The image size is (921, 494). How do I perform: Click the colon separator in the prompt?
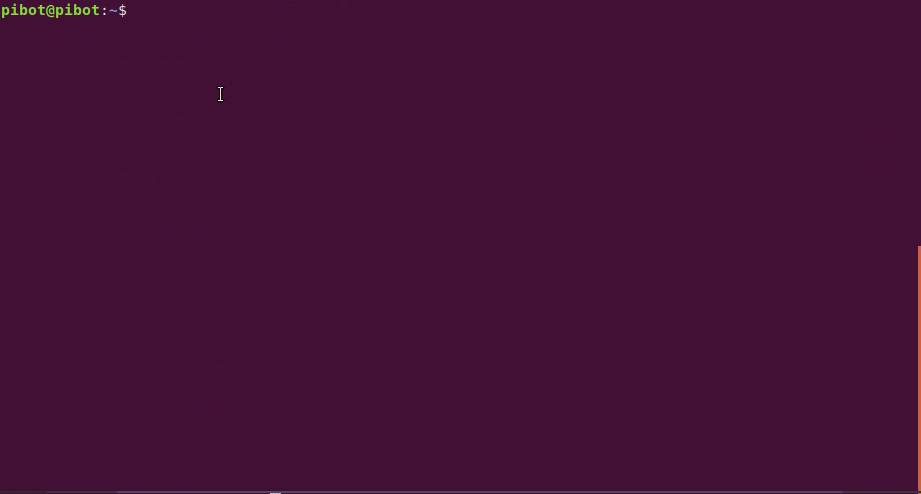[105, 11]
